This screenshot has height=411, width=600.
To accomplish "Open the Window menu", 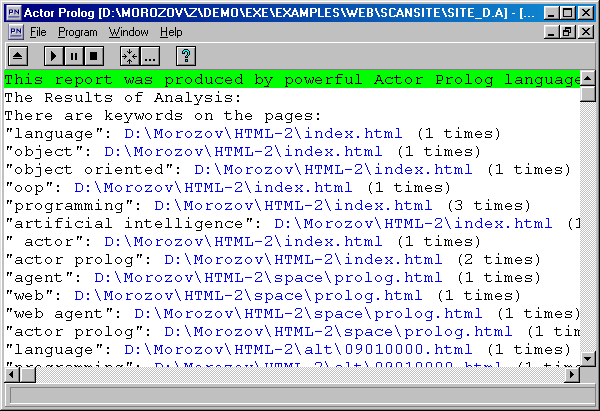I will [128, 32].
